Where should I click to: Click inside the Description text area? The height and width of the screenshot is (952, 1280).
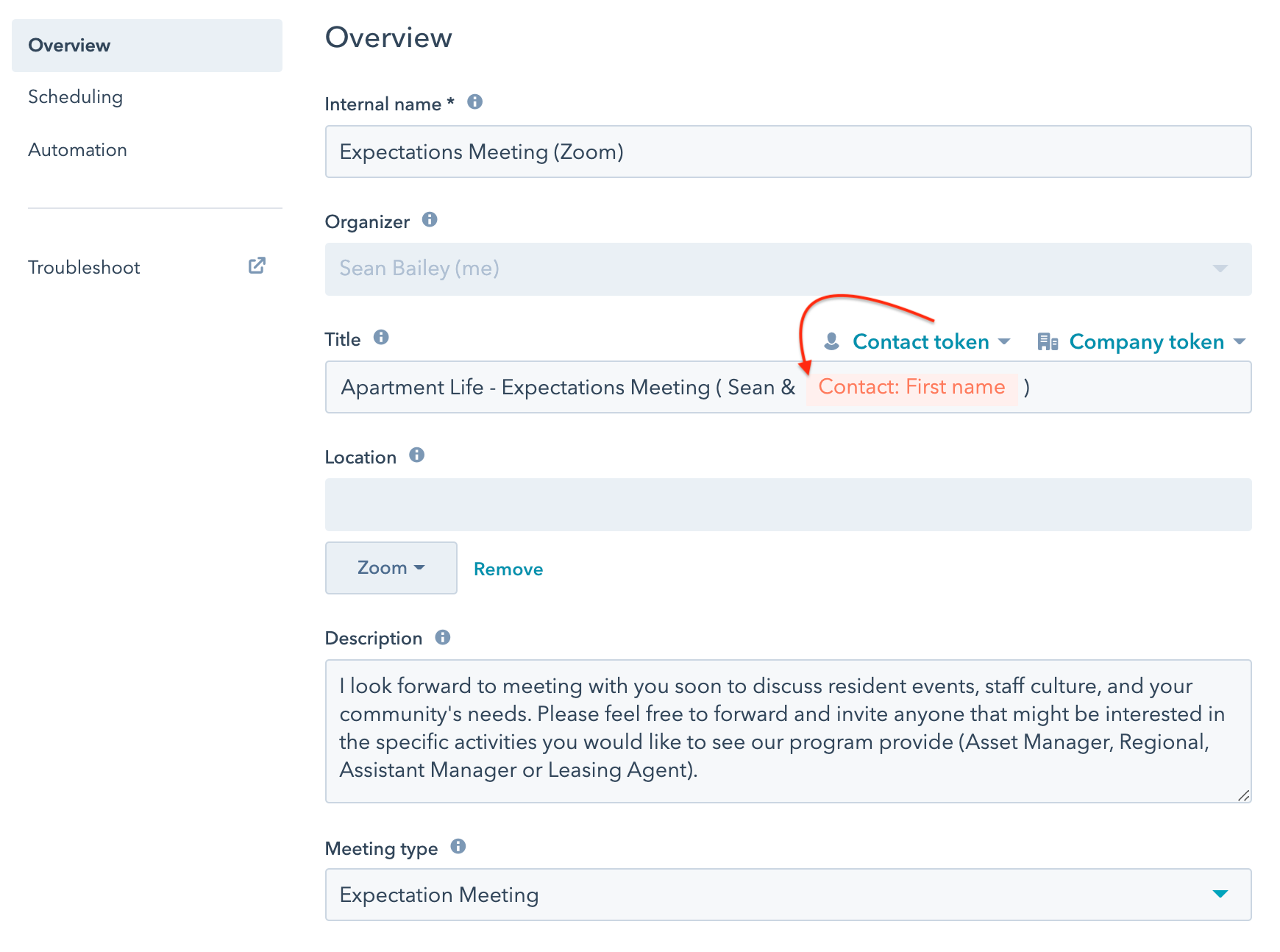coord(789,731)
